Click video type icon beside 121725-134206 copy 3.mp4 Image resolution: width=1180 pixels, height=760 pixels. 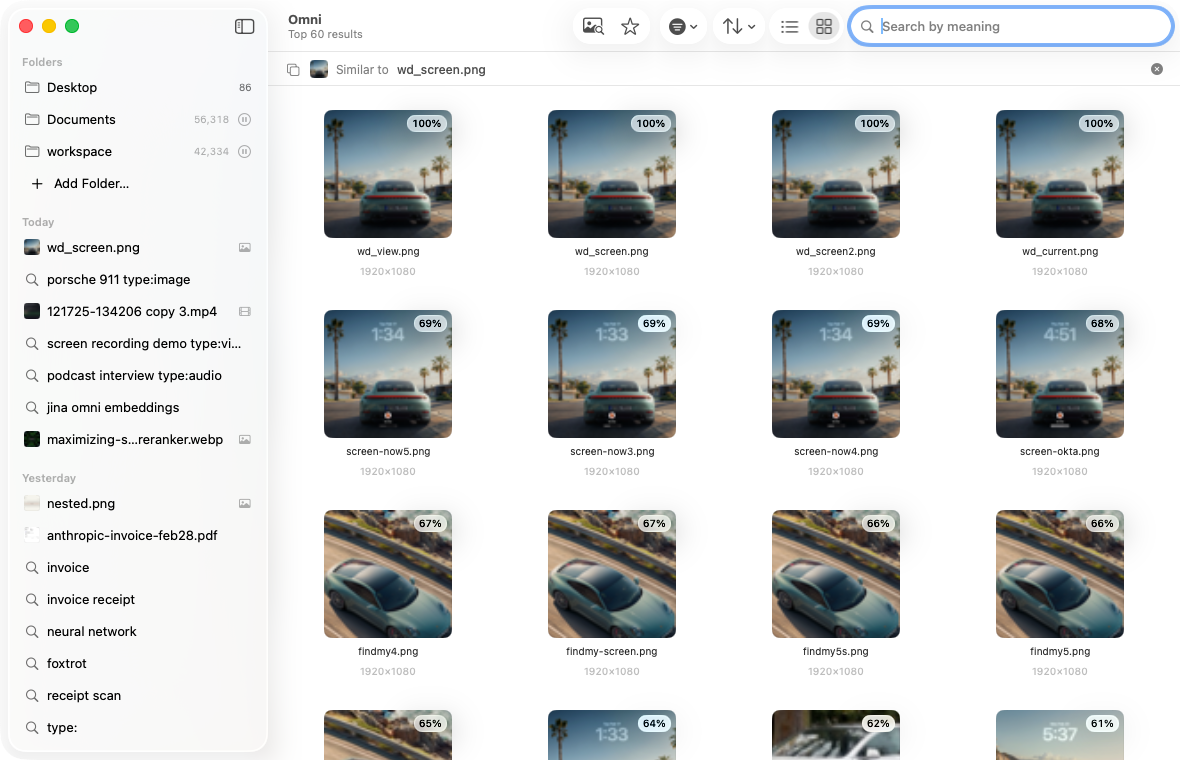[245, 312]
